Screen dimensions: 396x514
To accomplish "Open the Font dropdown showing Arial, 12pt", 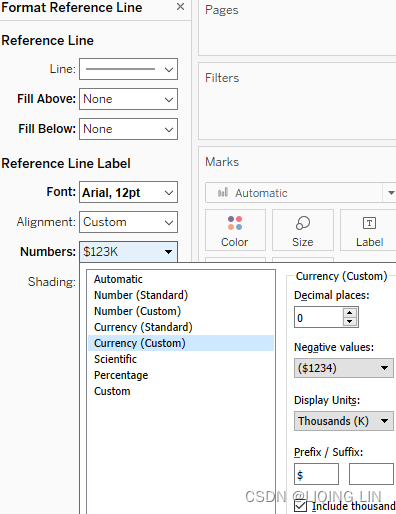I will [x=128, y=192].
